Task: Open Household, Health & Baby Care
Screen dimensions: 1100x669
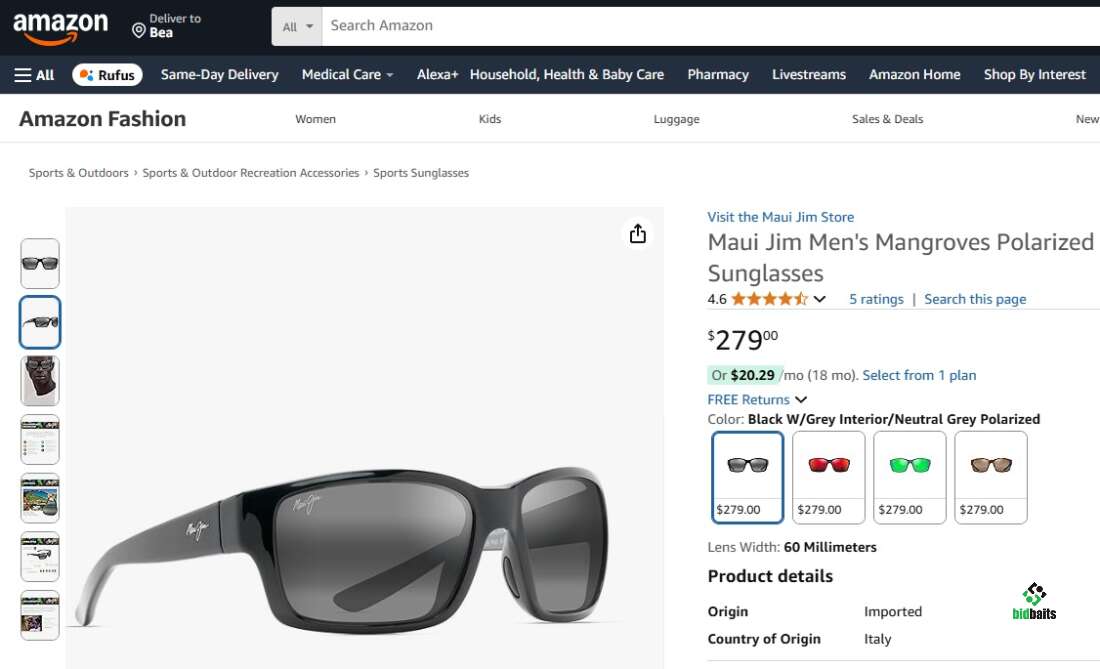Action: (567, 74)
